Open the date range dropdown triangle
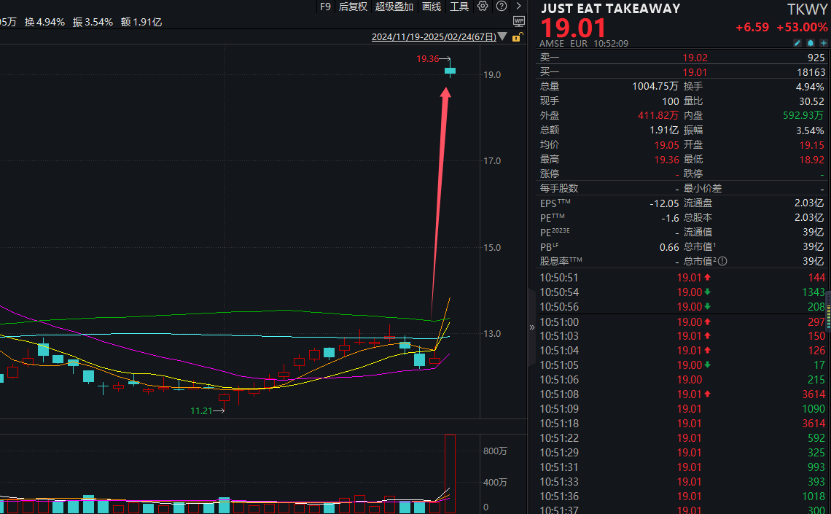The image size is (831, 514). click(x=504, y=39)
